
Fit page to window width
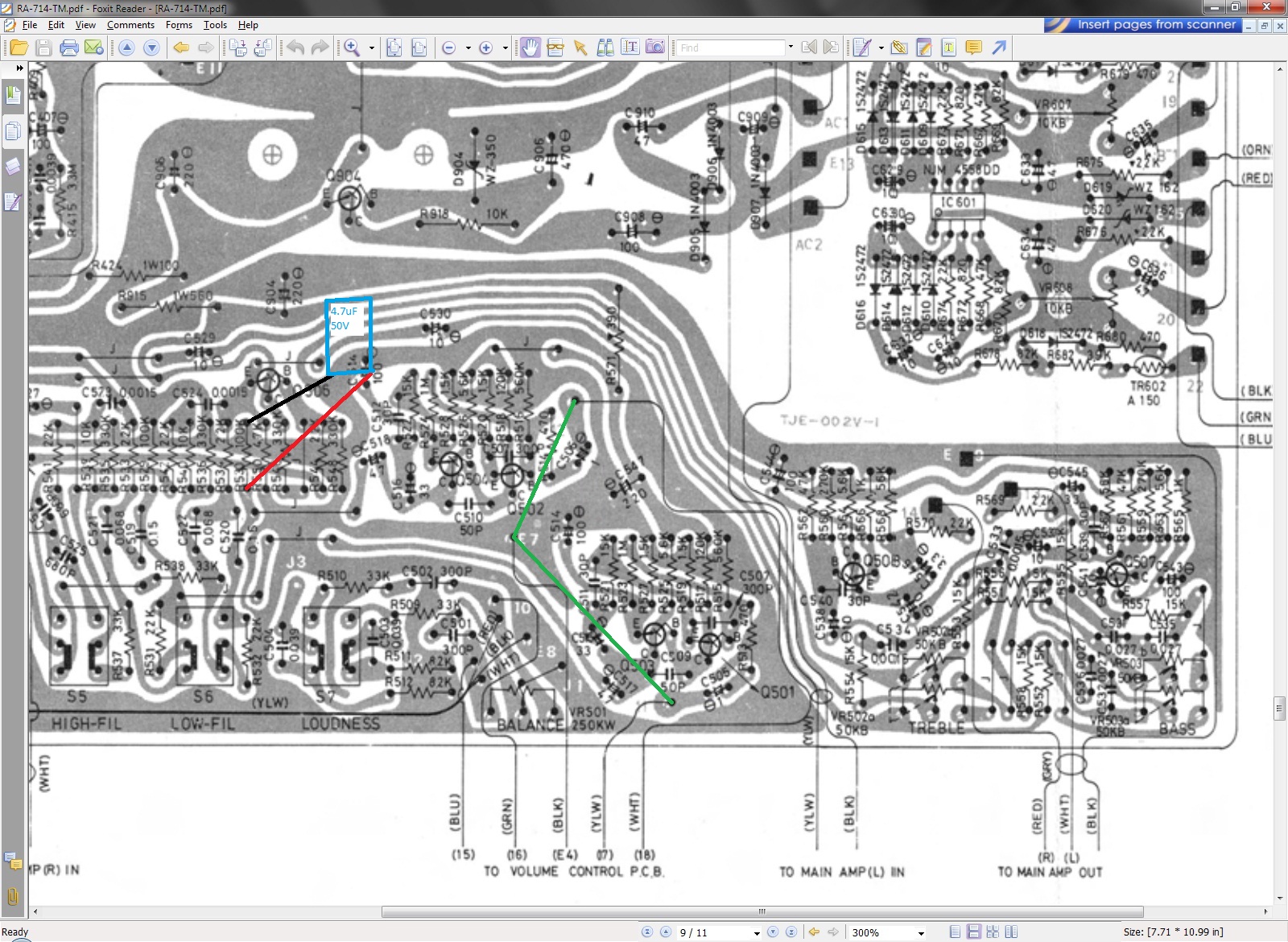click(419, 48)
